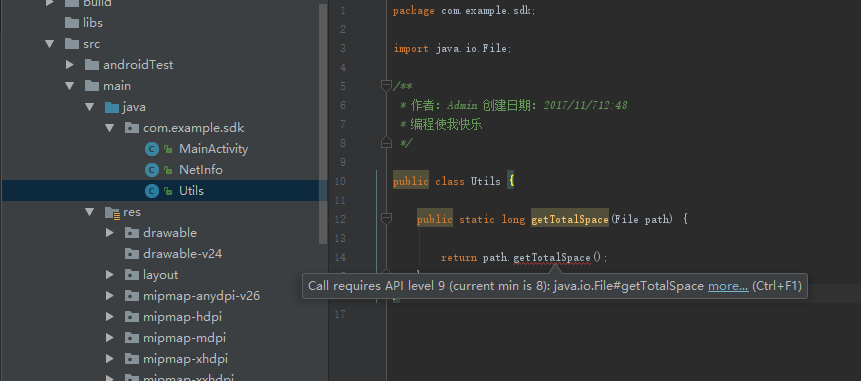Expand the layout folder arrow
Screen dimensions: 861x381
click(110, 274)
